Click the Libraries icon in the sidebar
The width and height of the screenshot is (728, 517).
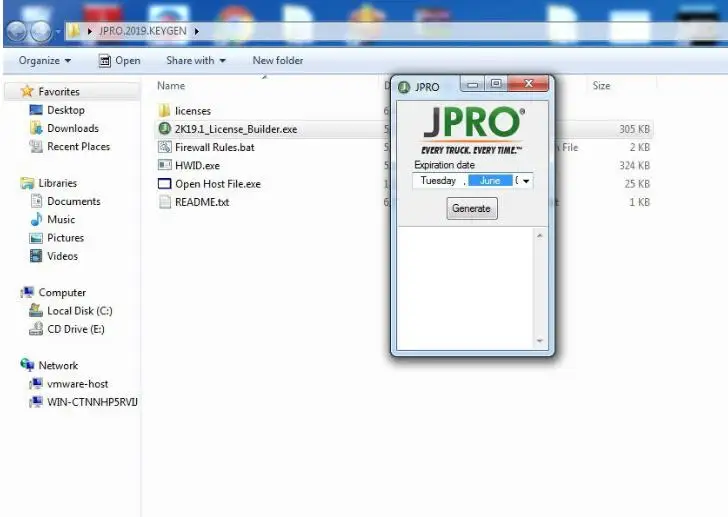[27, 183]
